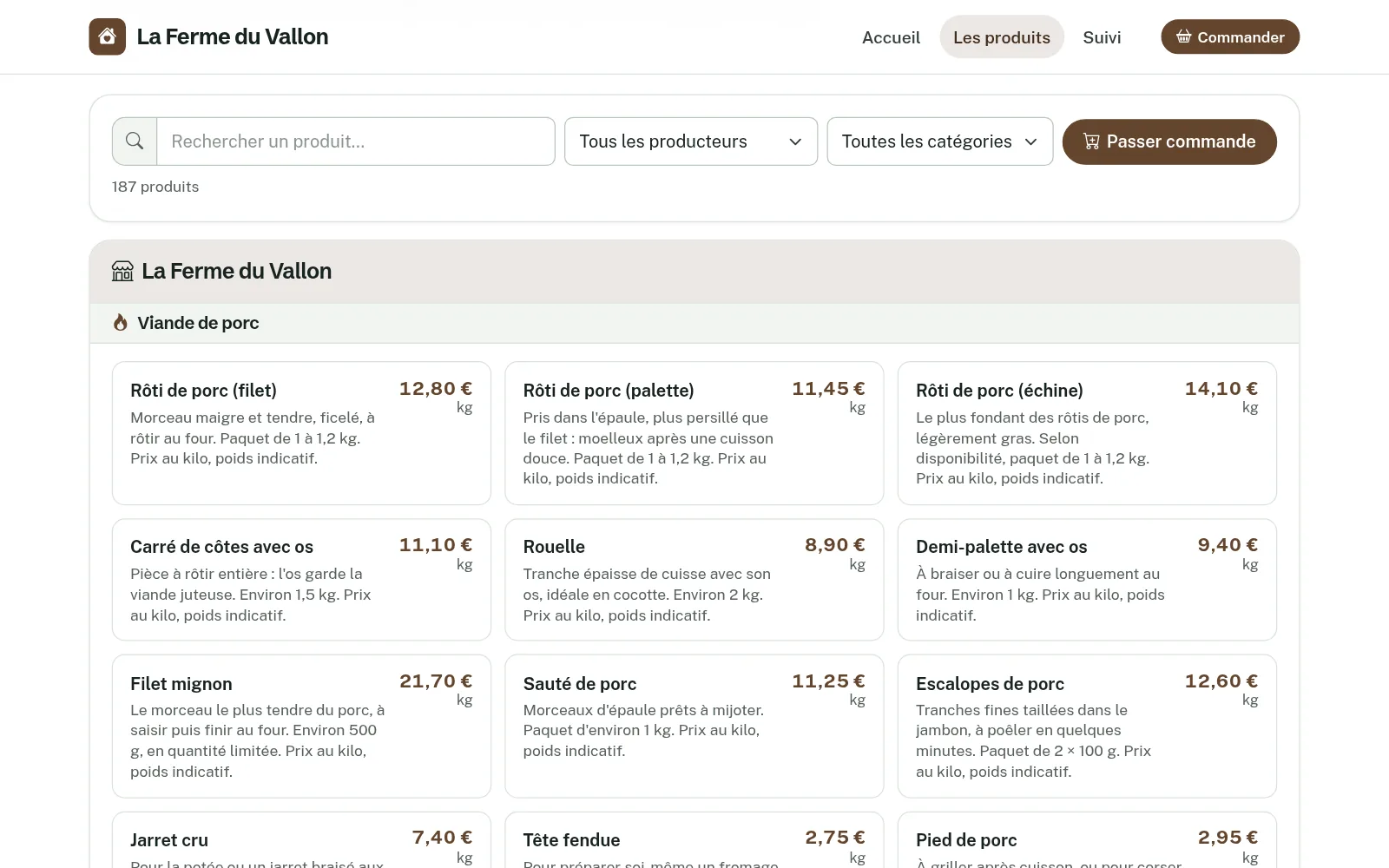1389x868 pixels.
Task: Click the store icon beside La Ferme du Vallon heading
Action: 122,271
